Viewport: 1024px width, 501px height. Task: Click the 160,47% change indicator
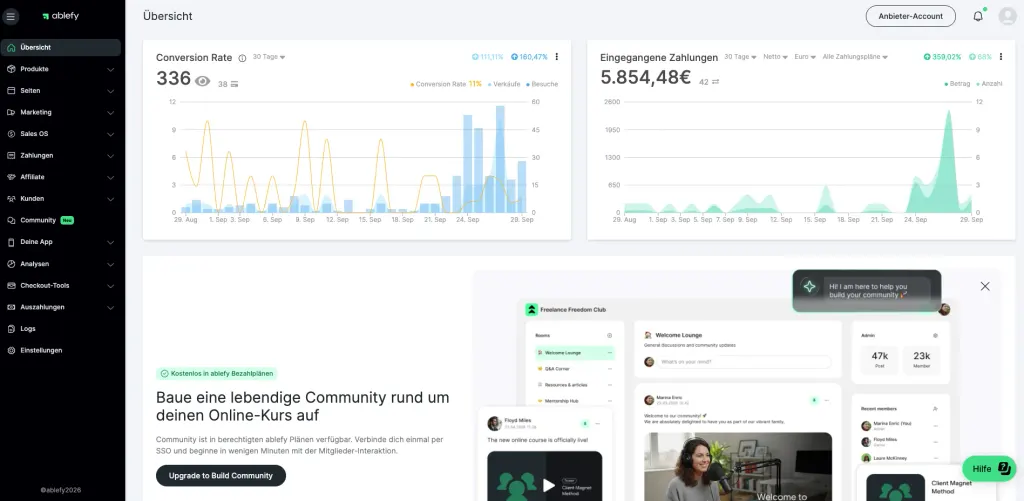coord(529,57)
